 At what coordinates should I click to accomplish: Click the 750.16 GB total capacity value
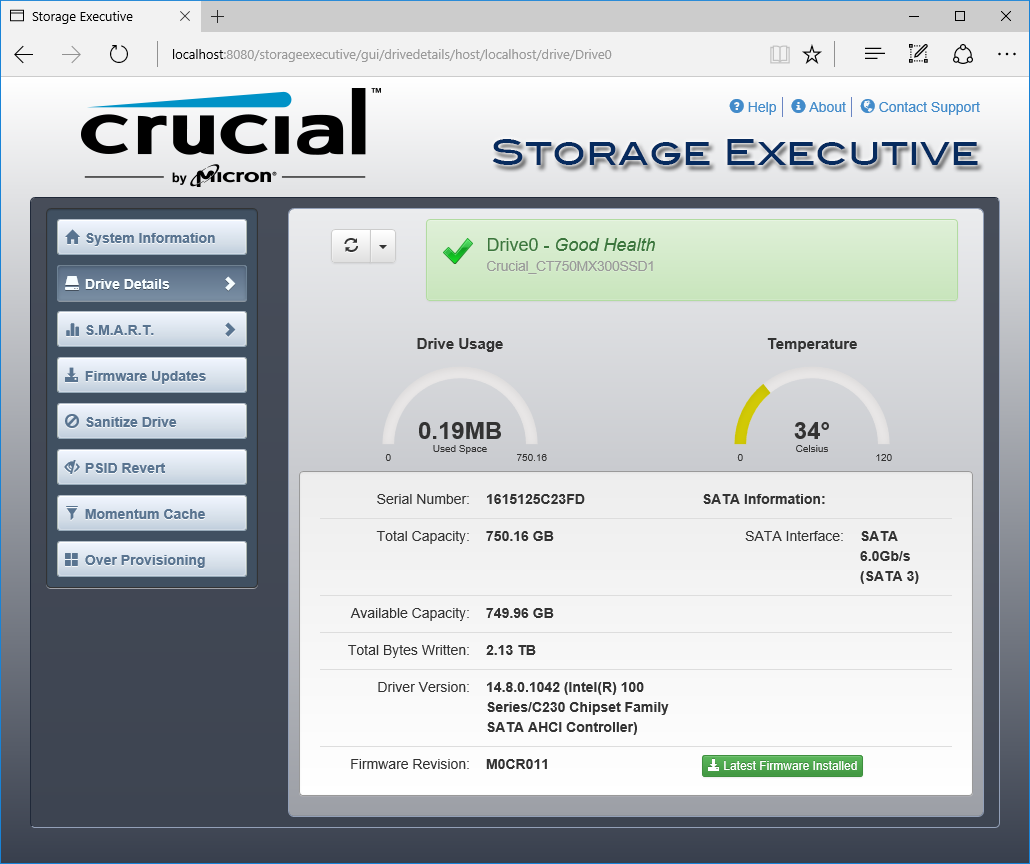click(x=520, y=536)
